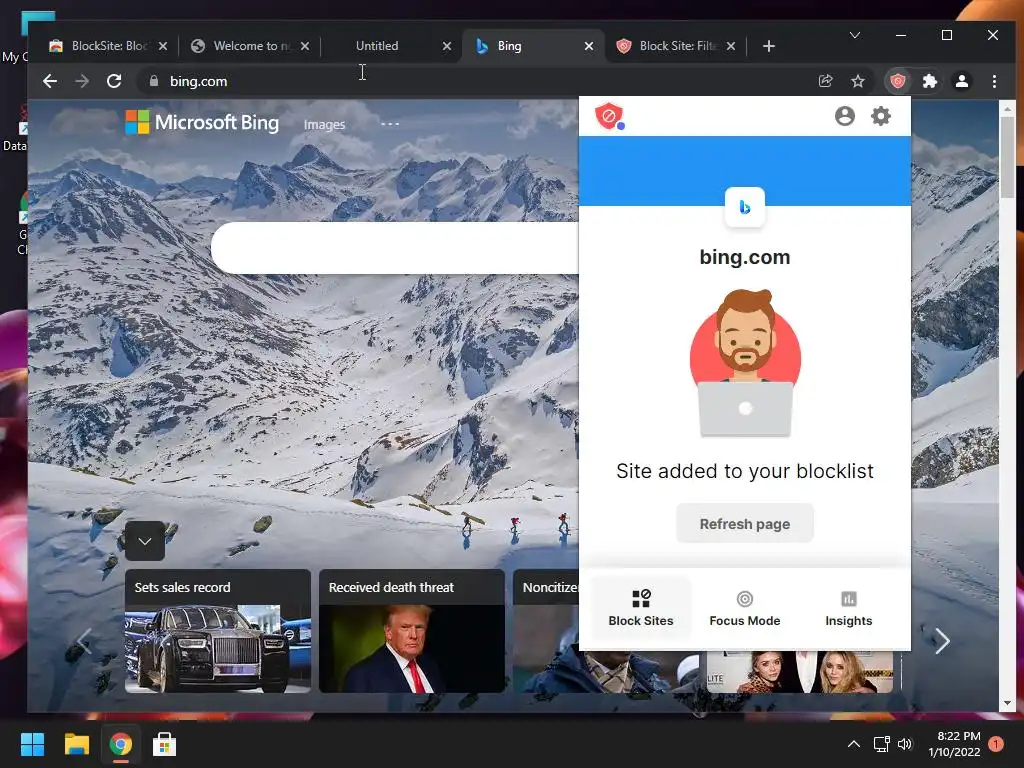Click the BlockSite shield logo in popup
This screenshot has height=768, width=1024.
click(609, 116)
